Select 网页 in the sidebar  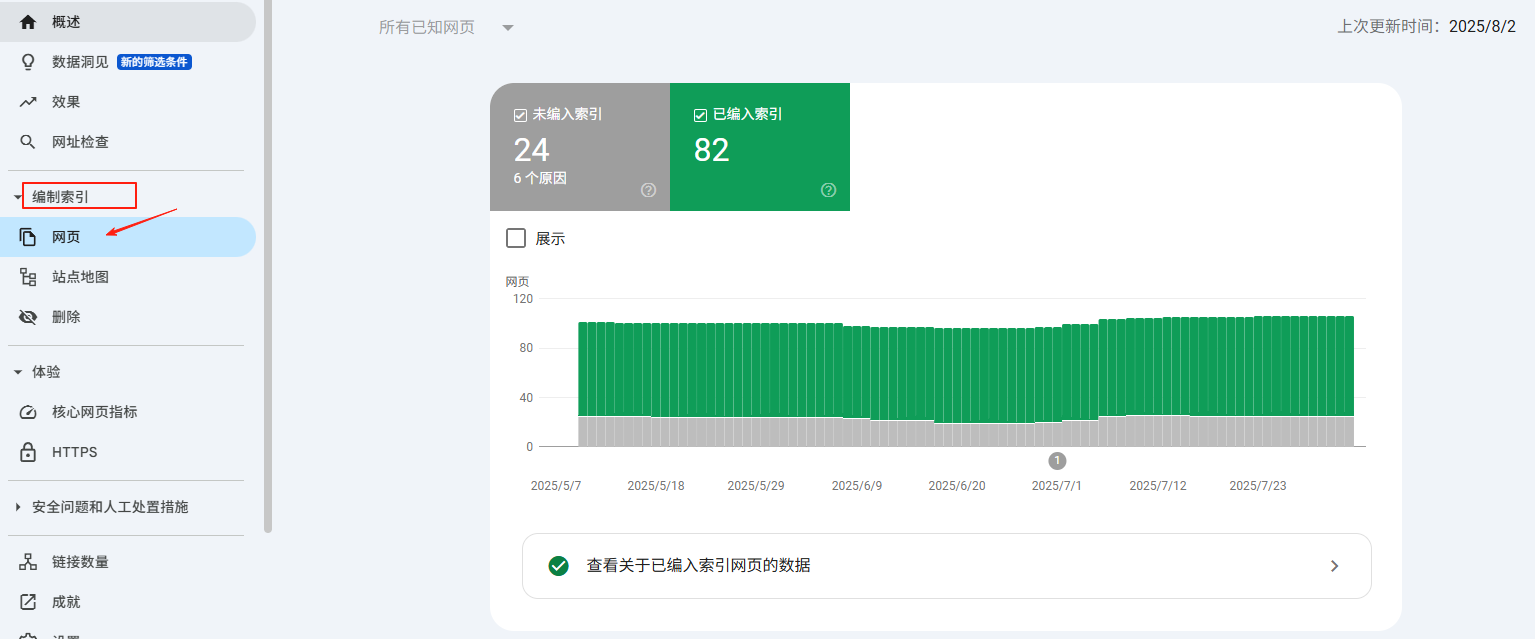(x=66, y=237)
